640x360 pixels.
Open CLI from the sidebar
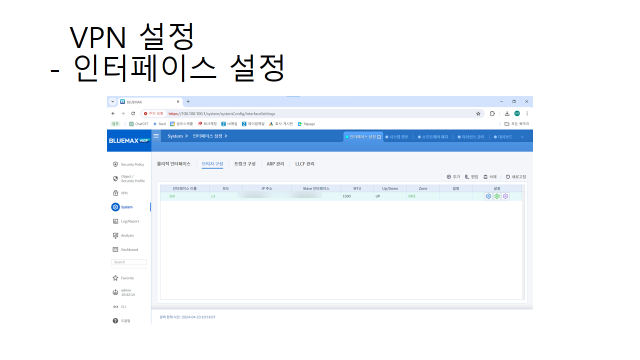coord(120,307)
